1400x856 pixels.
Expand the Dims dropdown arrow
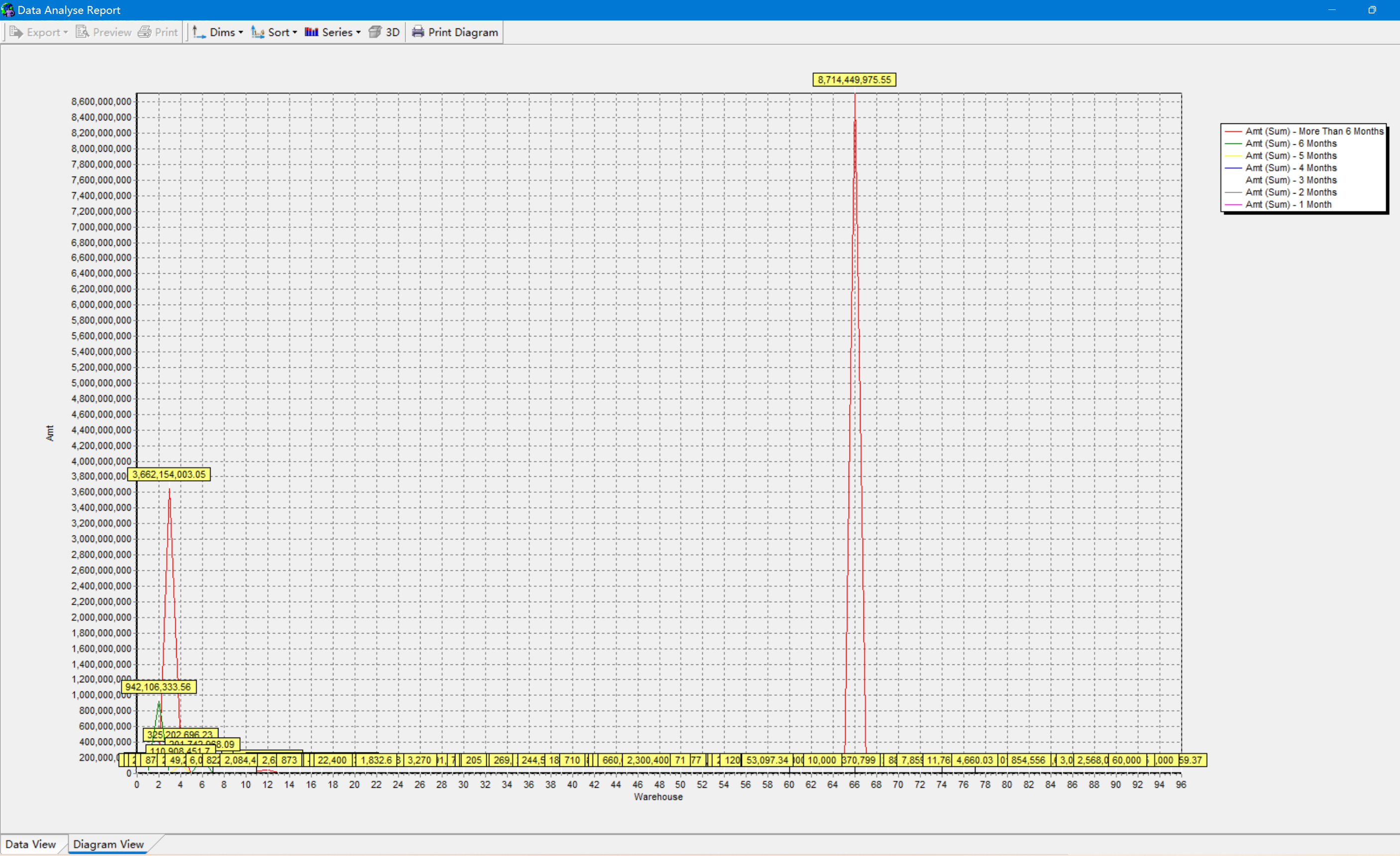pos(241,32)
